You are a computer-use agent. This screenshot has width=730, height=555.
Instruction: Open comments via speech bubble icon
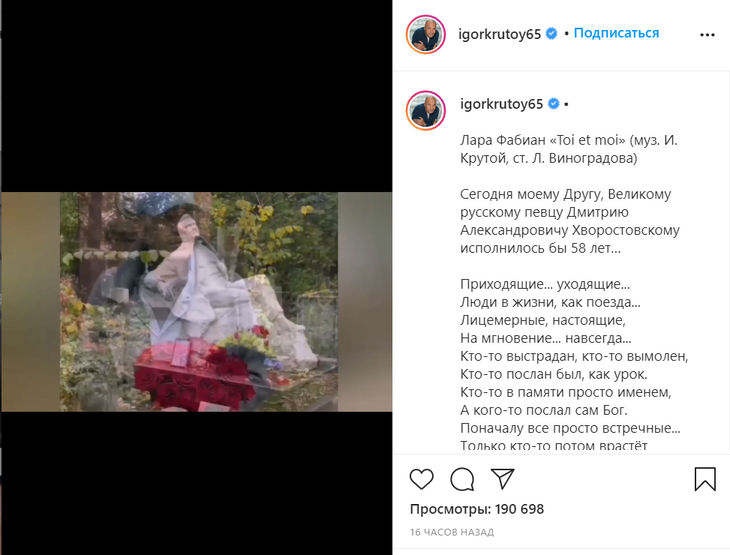pyautogui.click(x=462, y=479)
